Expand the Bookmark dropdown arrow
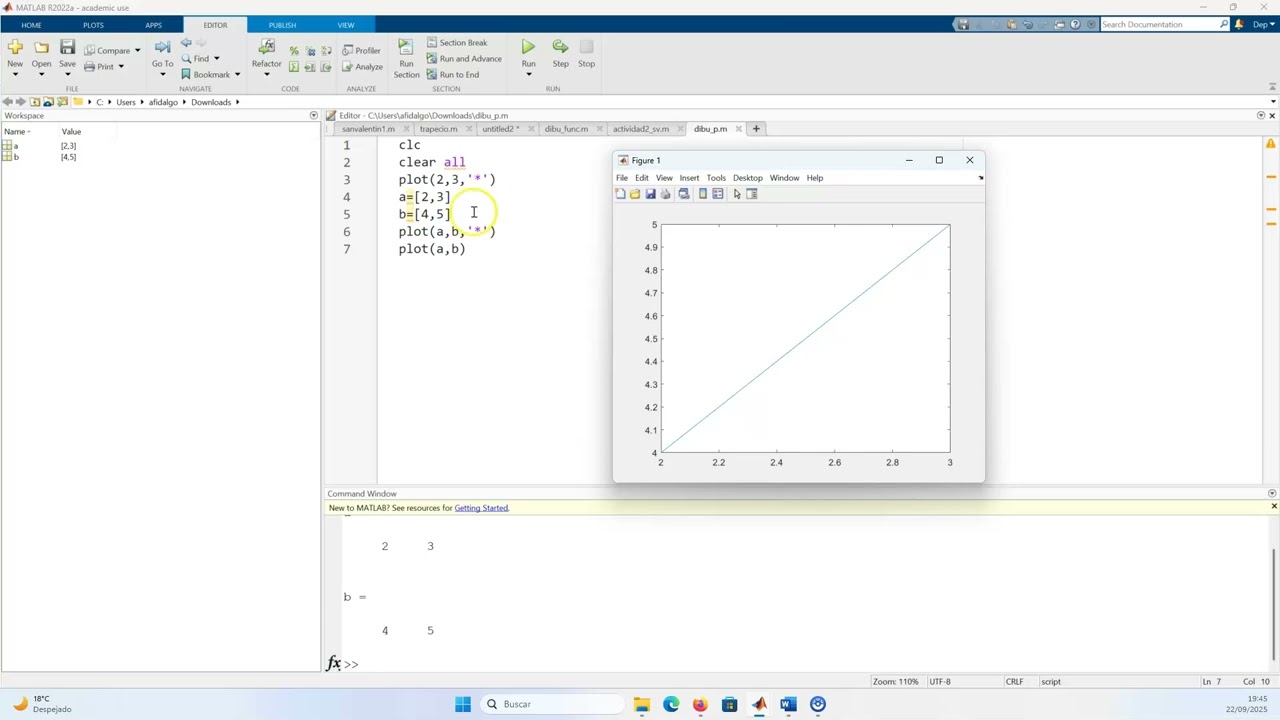This screenshot has height=720, width=1280. [x=237, y=74]
